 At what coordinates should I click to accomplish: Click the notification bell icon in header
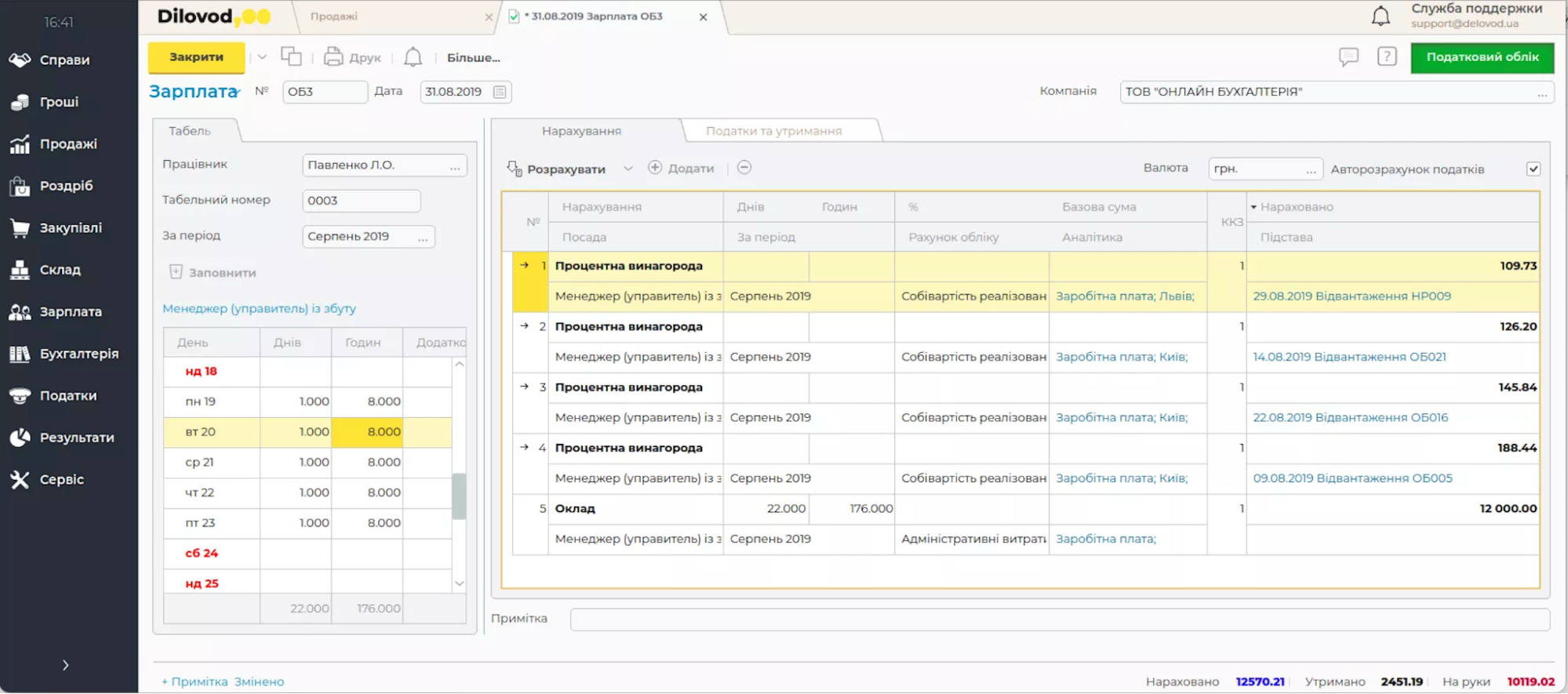(1380, 16)
